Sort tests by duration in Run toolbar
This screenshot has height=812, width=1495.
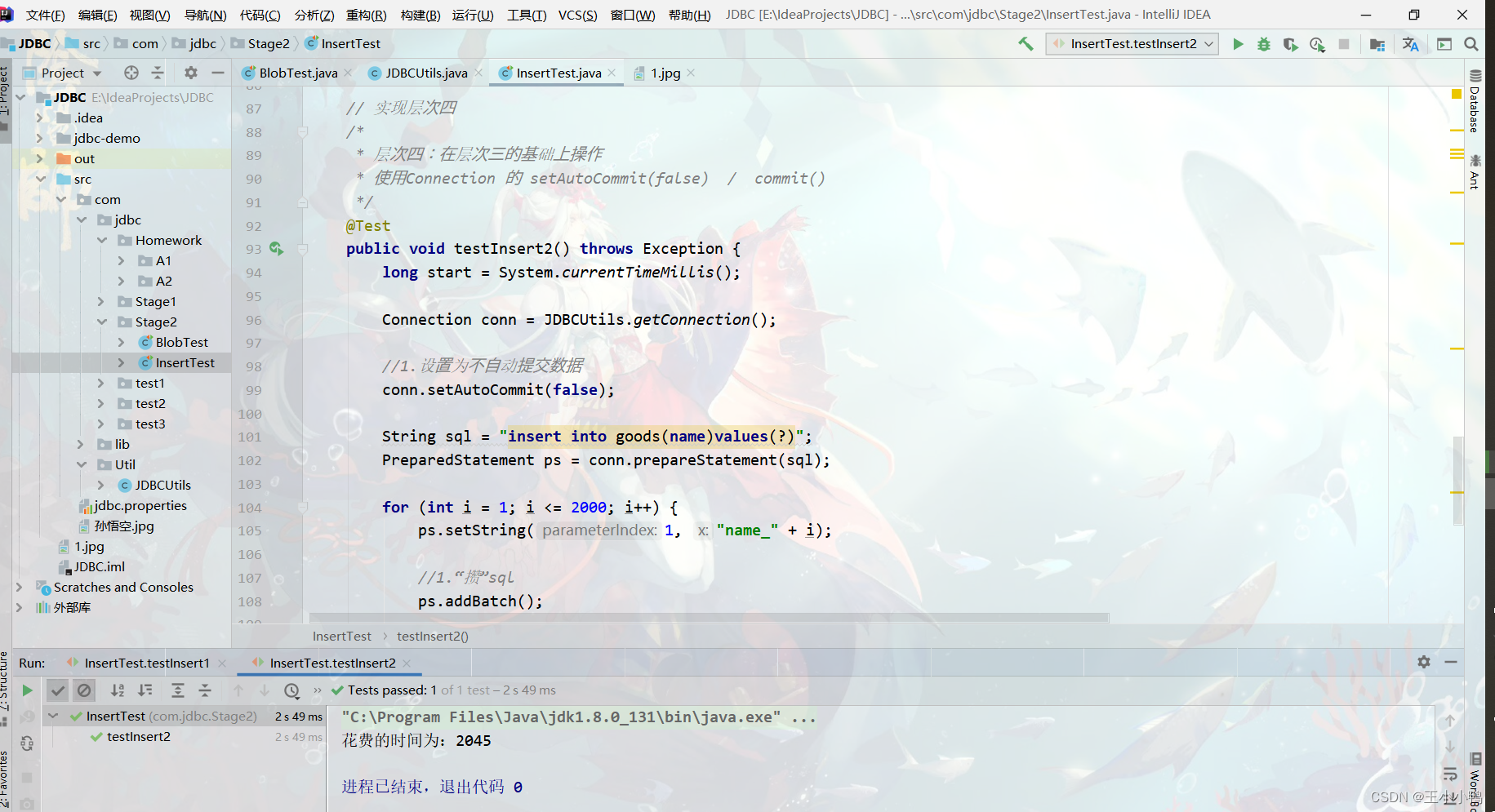145,690
